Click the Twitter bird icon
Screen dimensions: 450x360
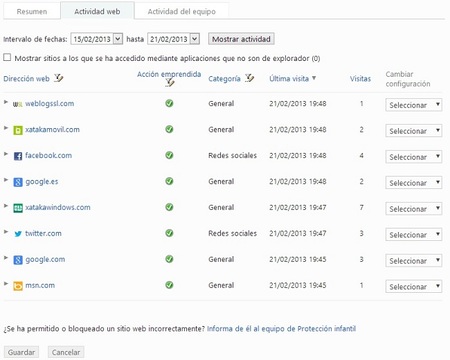18,234
